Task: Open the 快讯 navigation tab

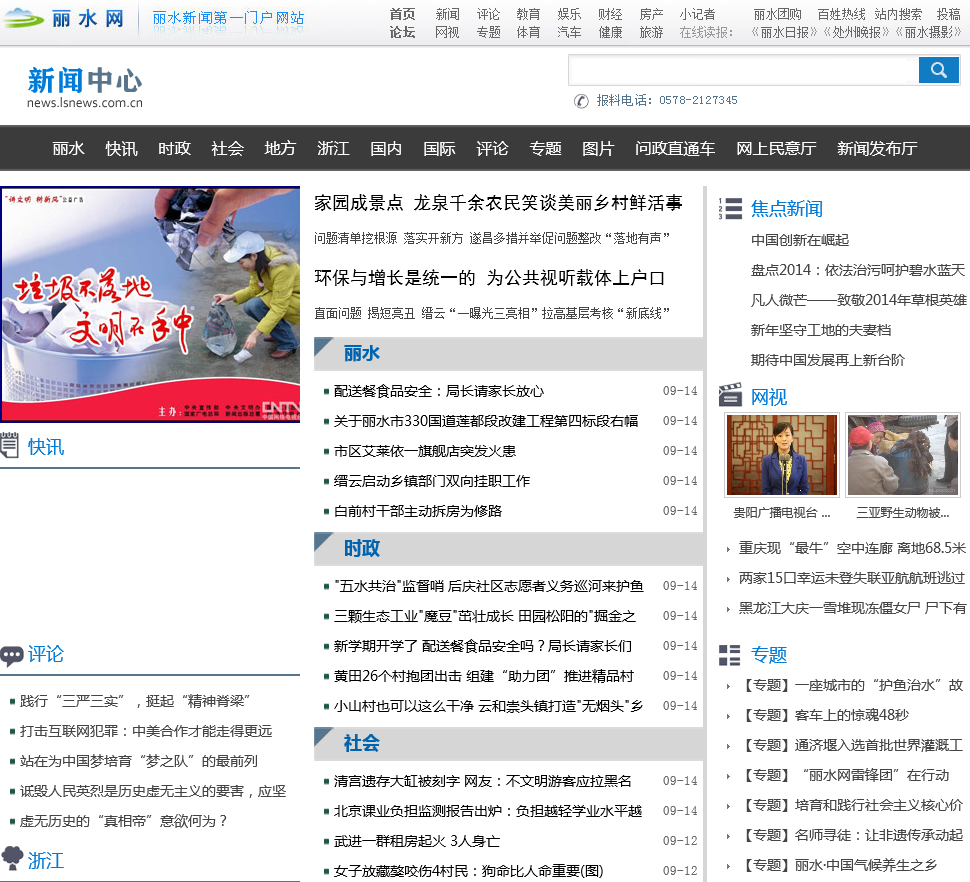Action: pos(121,148)
